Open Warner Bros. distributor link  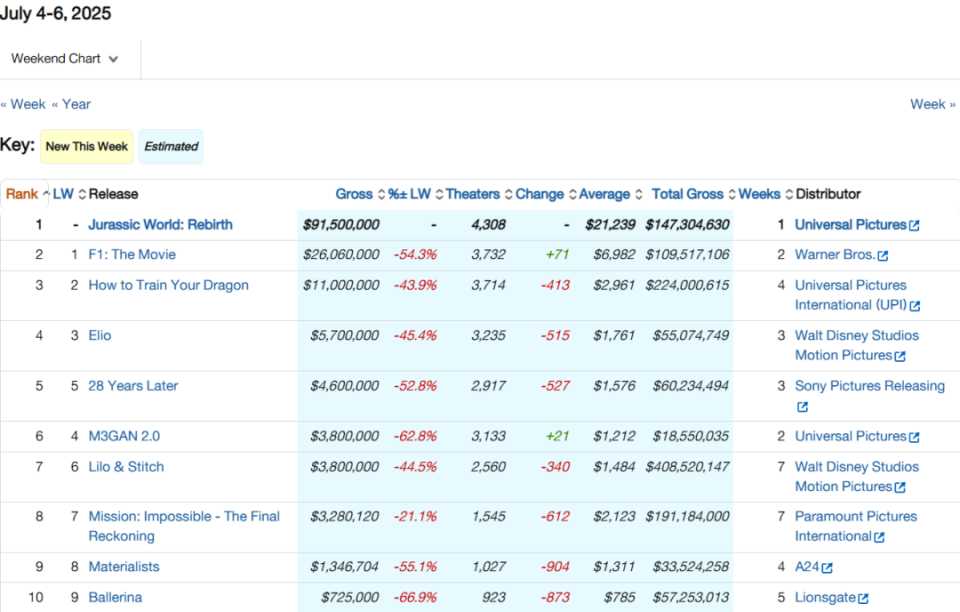pos(835,255)
